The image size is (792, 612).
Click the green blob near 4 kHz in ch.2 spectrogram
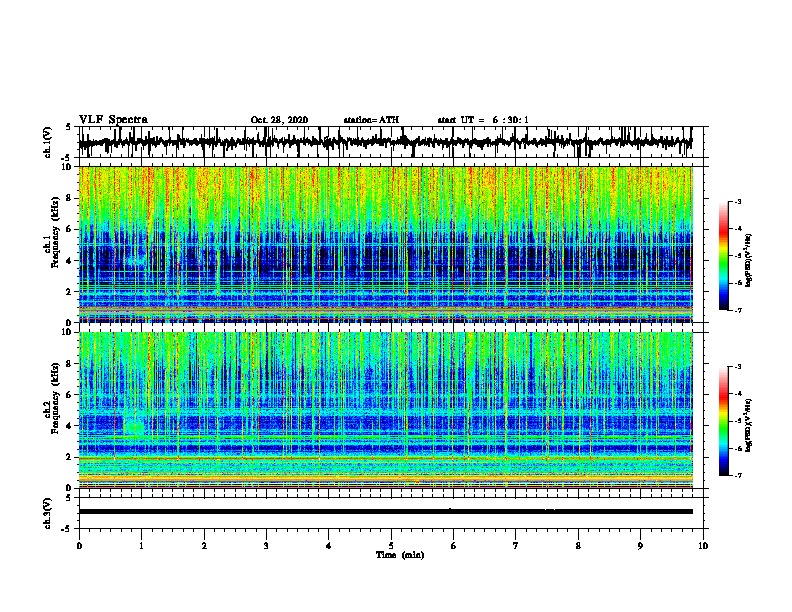135,427
